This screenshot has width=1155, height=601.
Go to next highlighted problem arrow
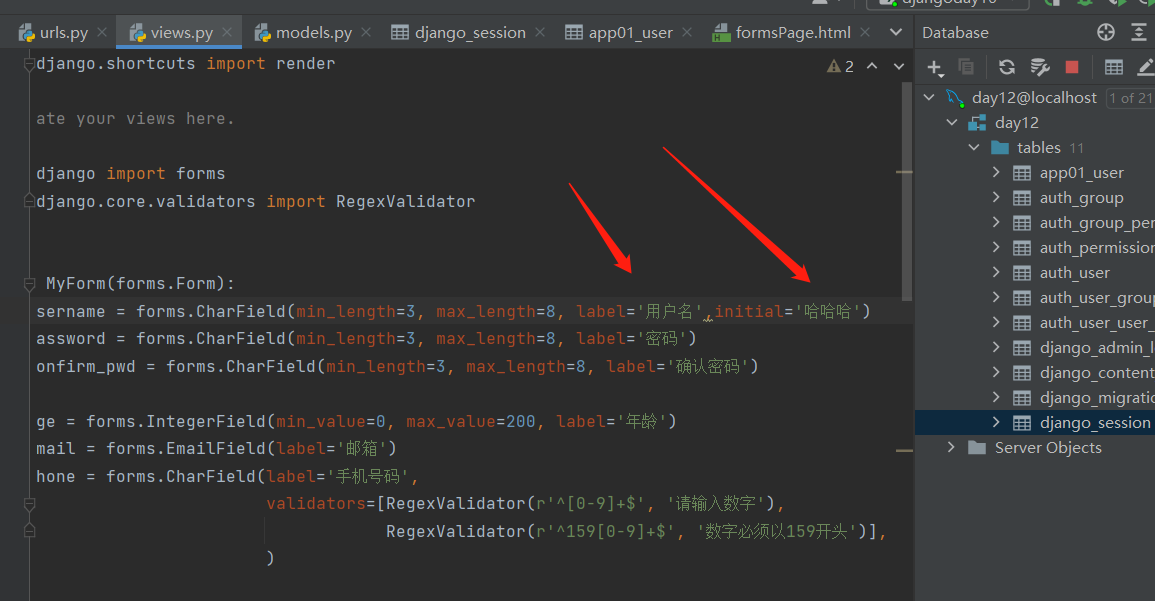899,66
